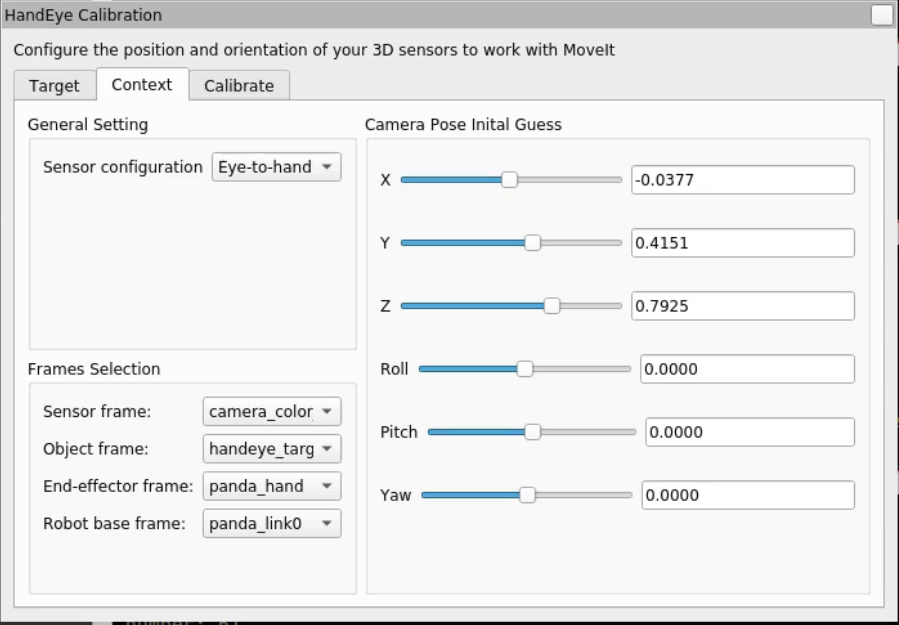Switch to the Target tab

[54, 86]
